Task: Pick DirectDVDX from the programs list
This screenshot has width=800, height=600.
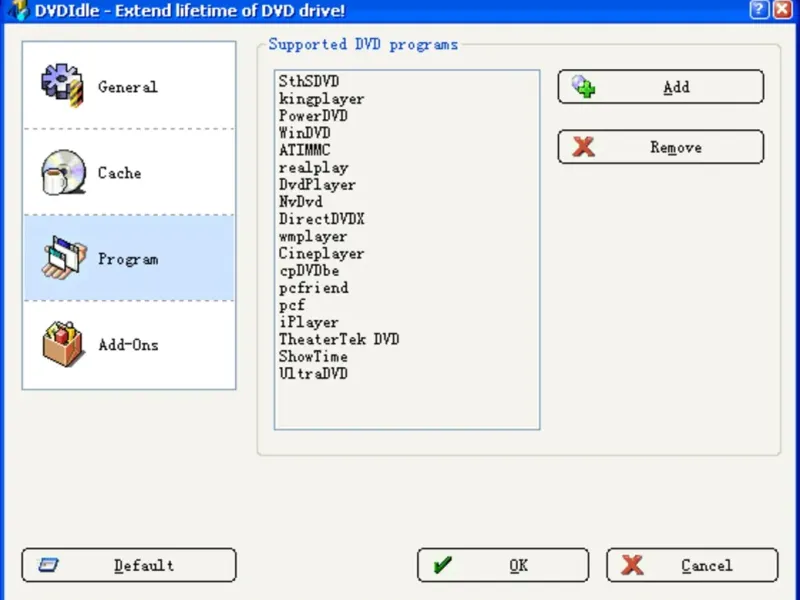Action: click(x=321, y=219)
